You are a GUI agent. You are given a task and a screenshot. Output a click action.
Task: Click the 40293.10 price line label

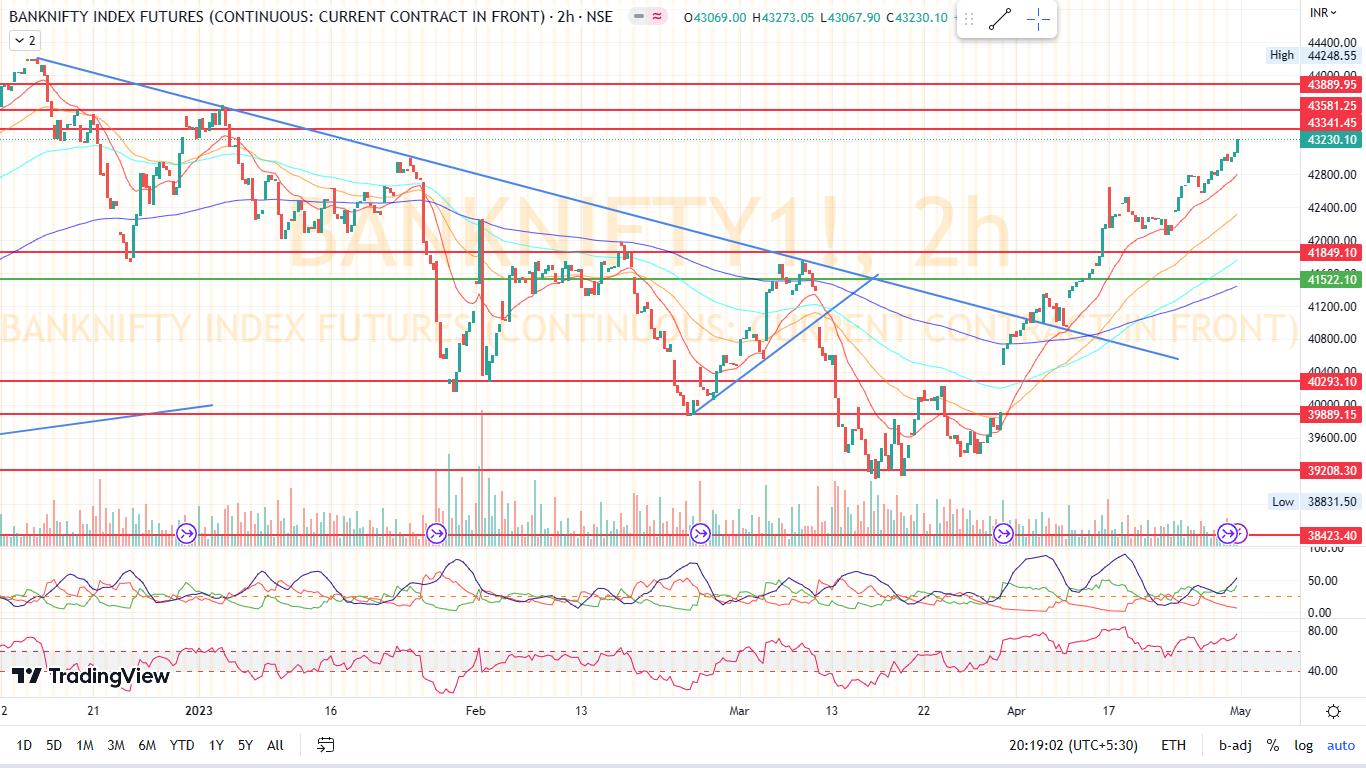1329,381
